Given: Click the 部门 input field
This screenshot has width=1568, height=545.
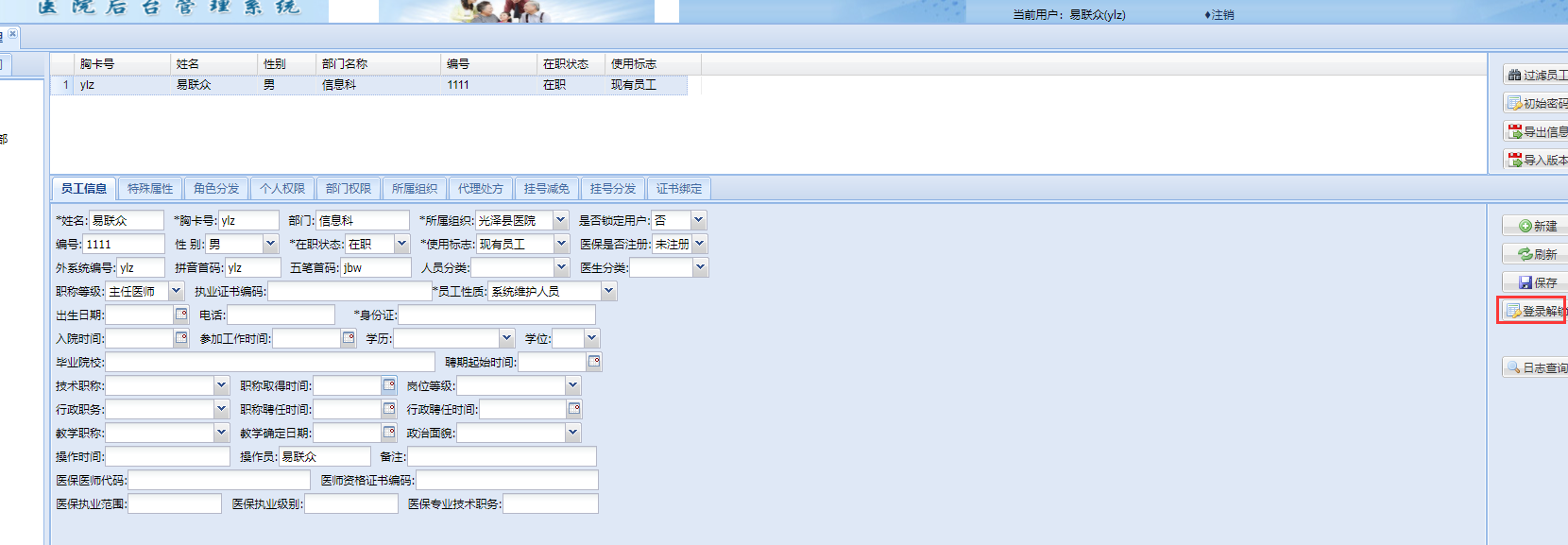Looking at the screenshot, I should pos(362,220).
